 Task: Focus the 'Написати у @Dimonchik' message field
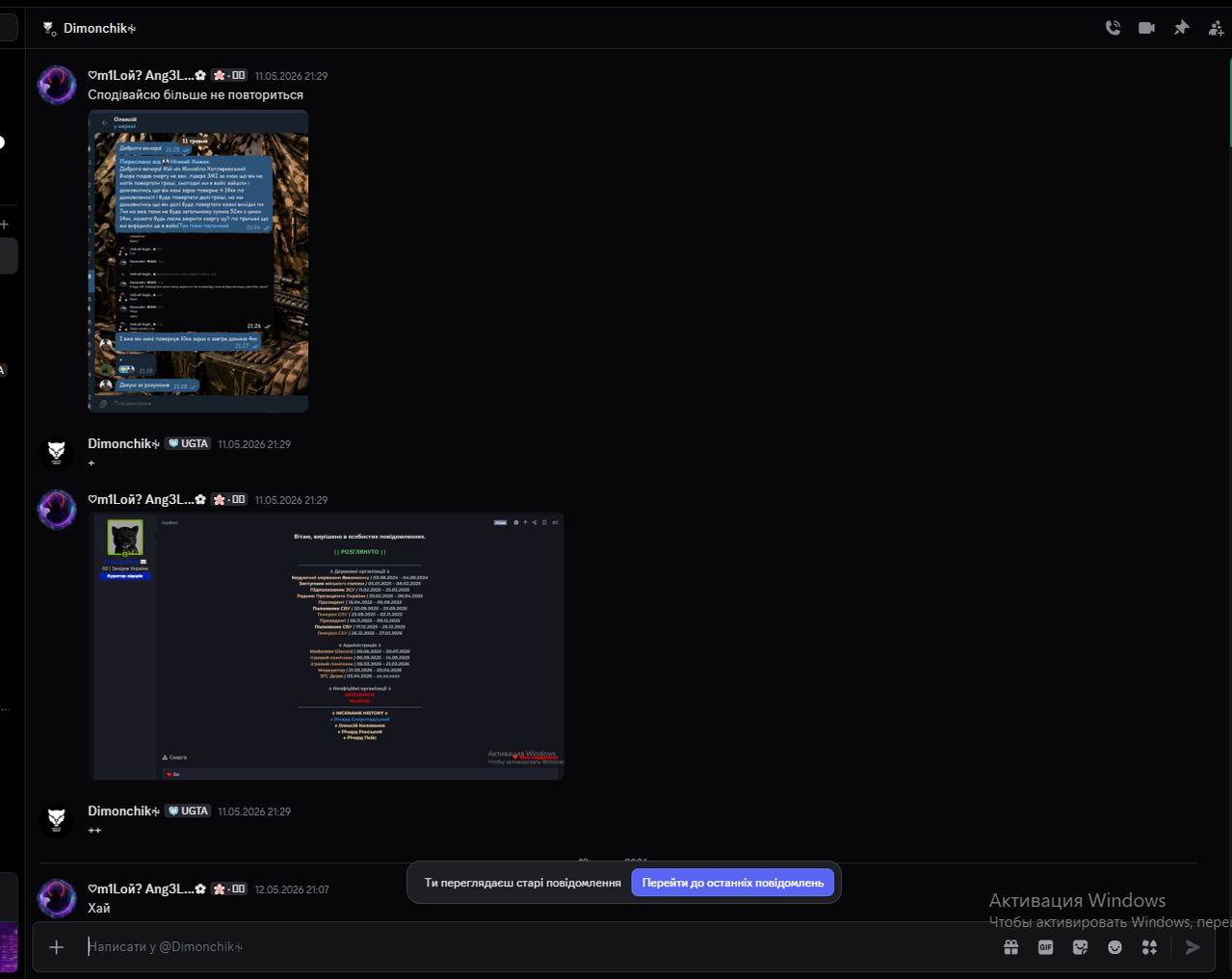point(539,947)
